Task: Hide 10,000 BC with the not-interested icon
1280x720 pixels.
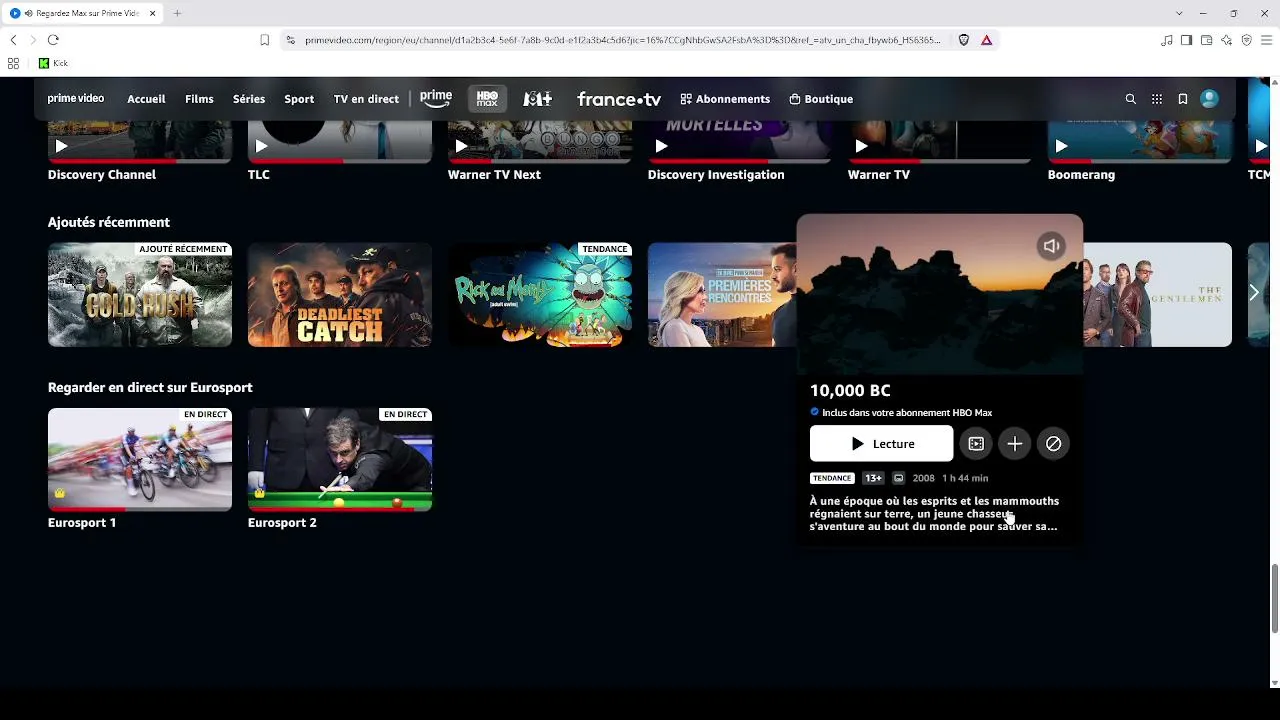Action: pos(1054,444)
